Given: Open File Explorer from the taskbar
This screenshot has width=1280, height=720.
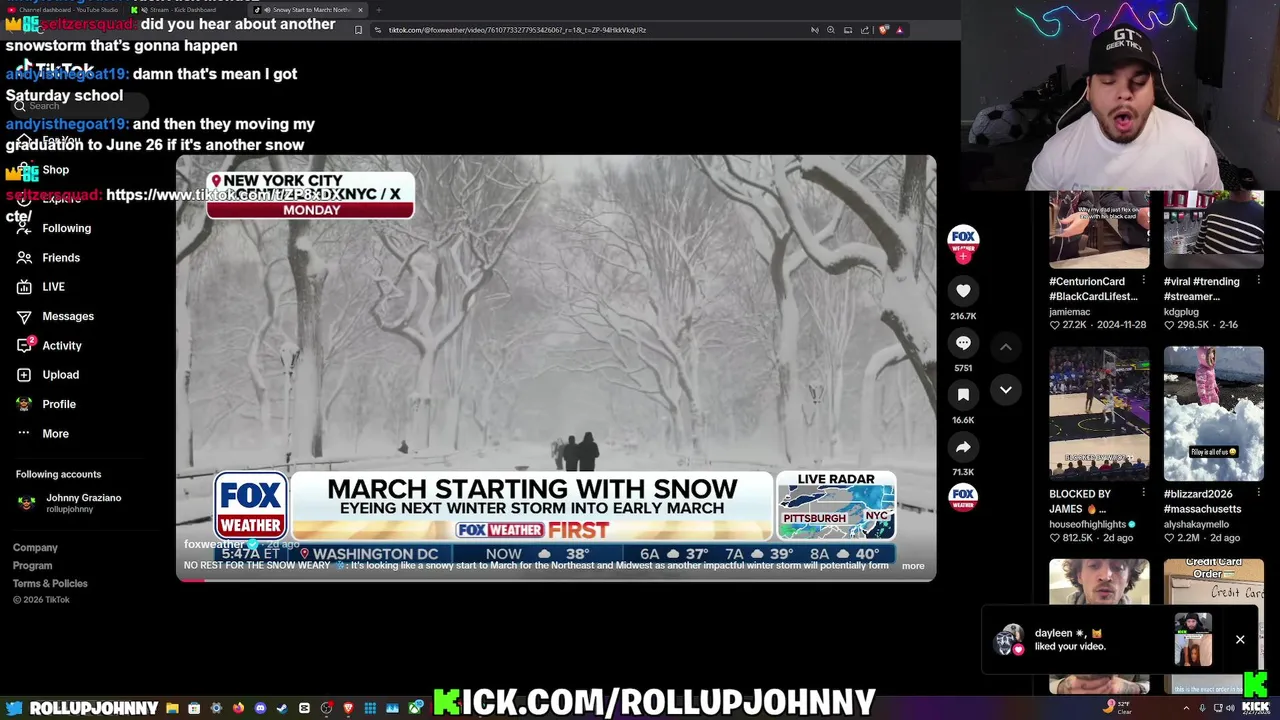Looking at the screenshot, I should click(x=172, y=708).
